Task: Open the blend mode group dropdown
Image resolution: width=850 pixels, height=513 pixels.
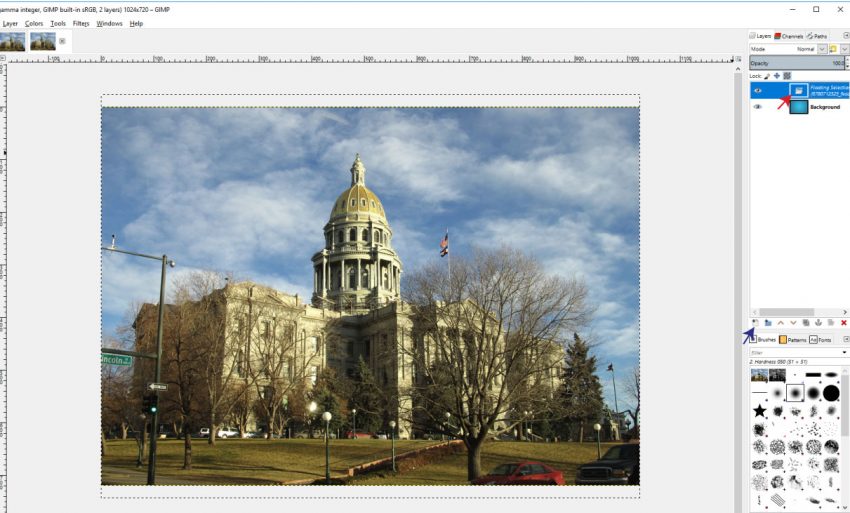Action: click(844, 49)
